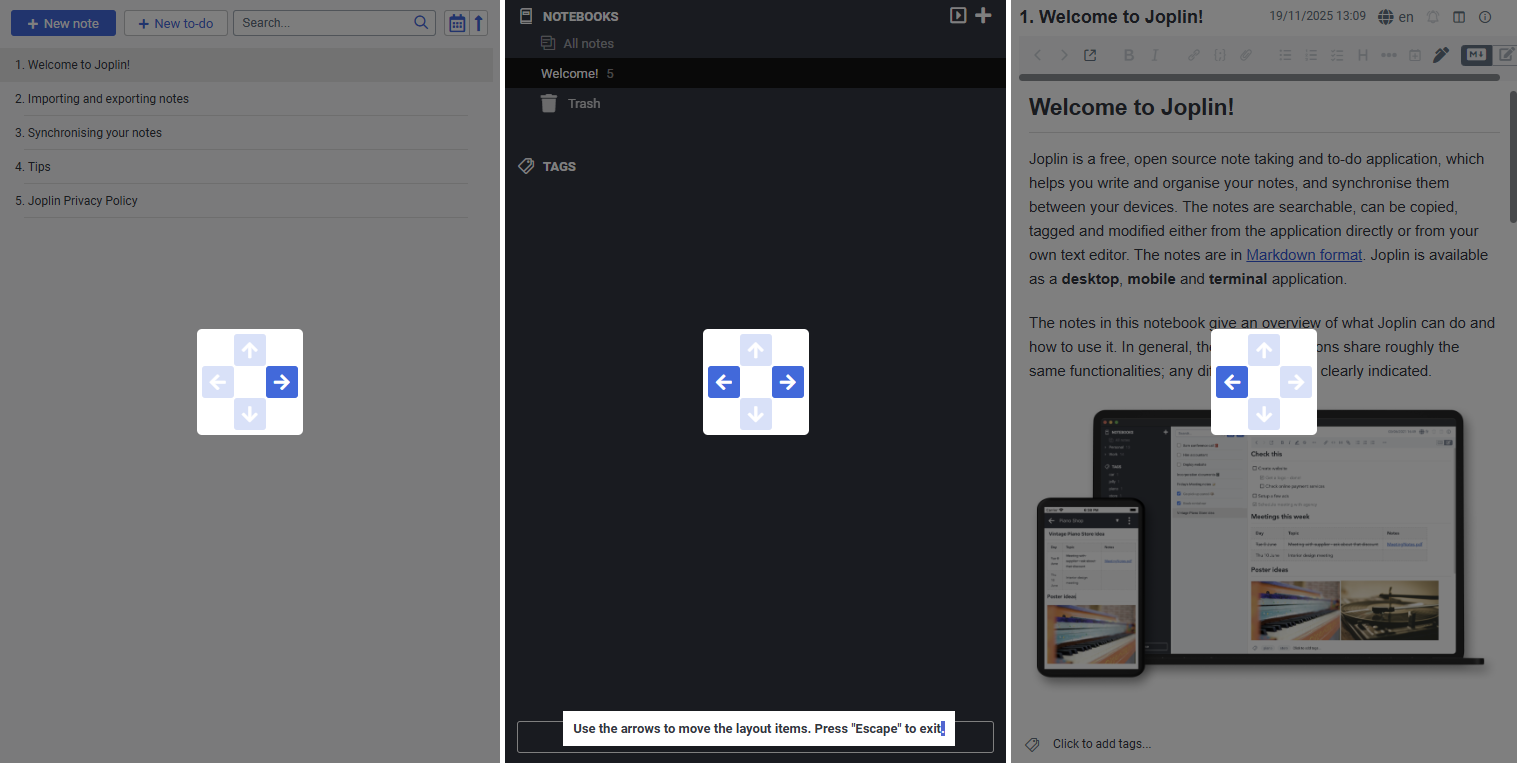Click the horizontal scrollbar under the editor toolbar
1517x763 pixels.
click(1259, 77)
